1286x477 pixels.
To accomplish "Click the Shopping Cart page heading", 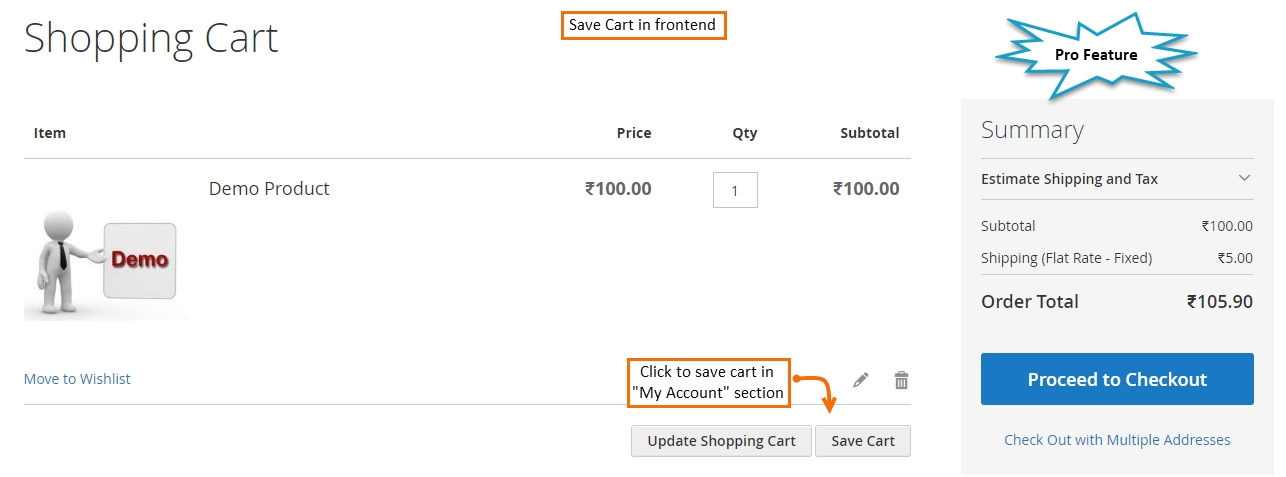I will click(x=151, y=38).
